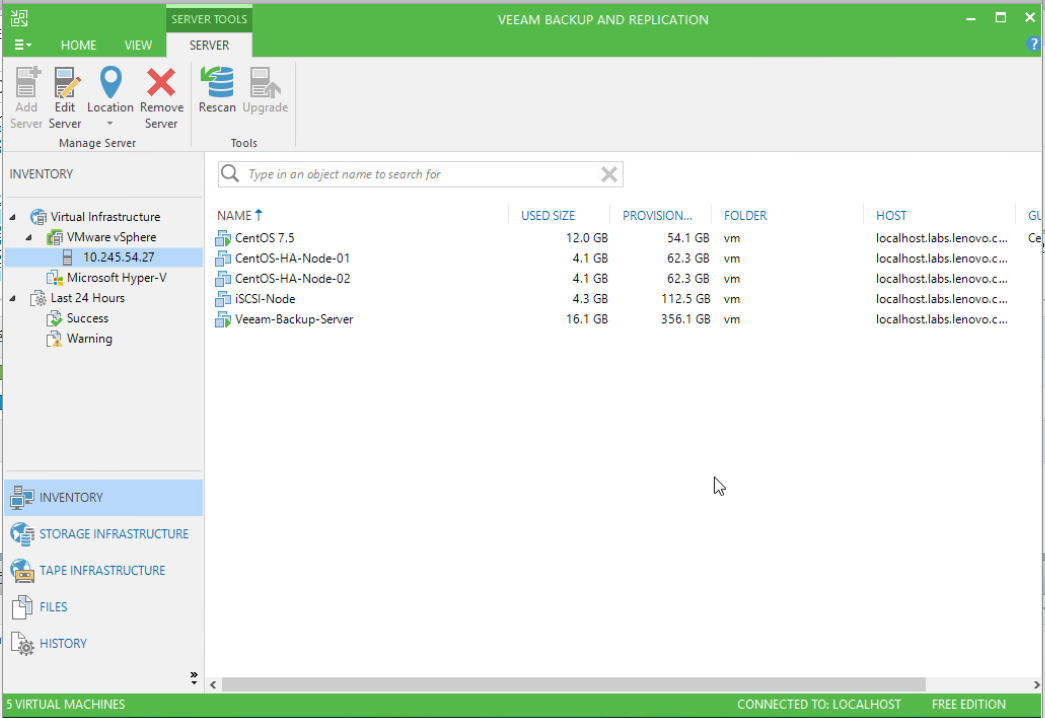
Task: Open the Warning jobs node
Action: [89, 339]
